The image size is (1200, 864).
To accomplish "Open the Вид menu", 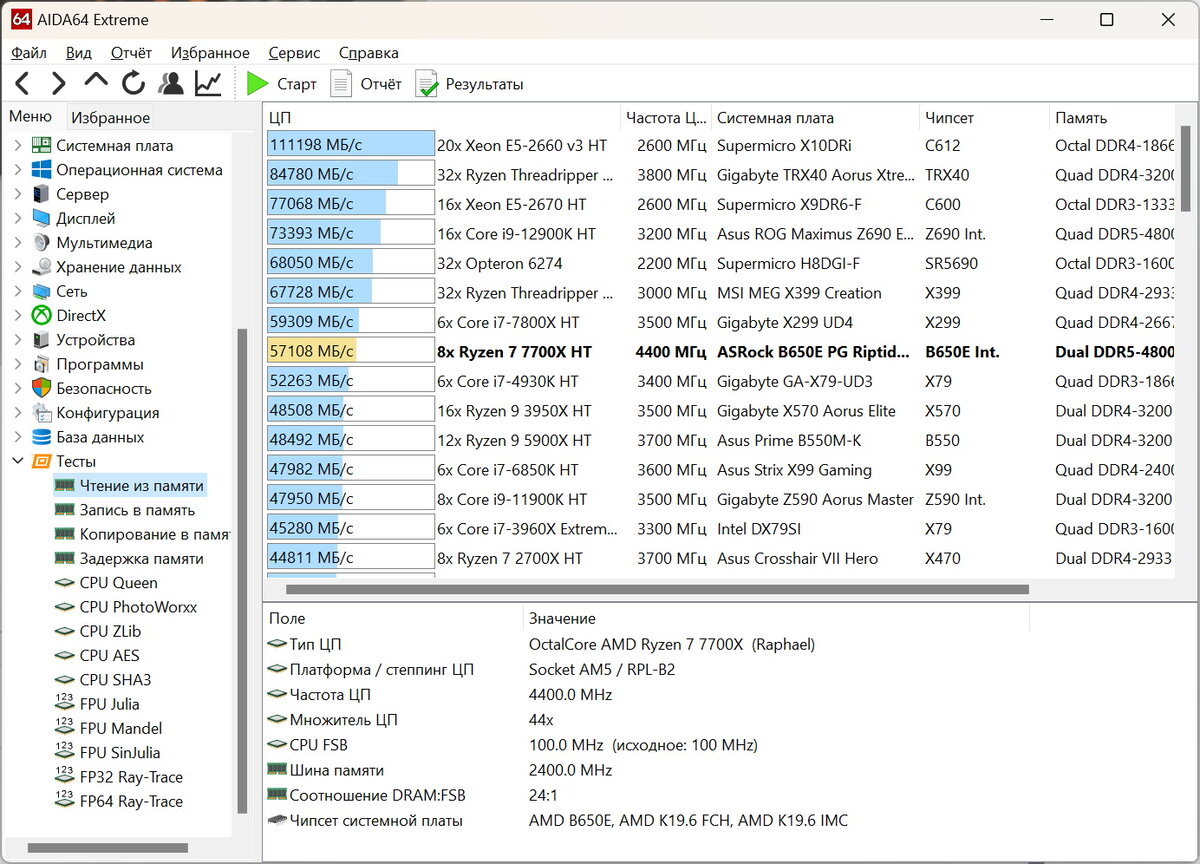I will (79, 53).
